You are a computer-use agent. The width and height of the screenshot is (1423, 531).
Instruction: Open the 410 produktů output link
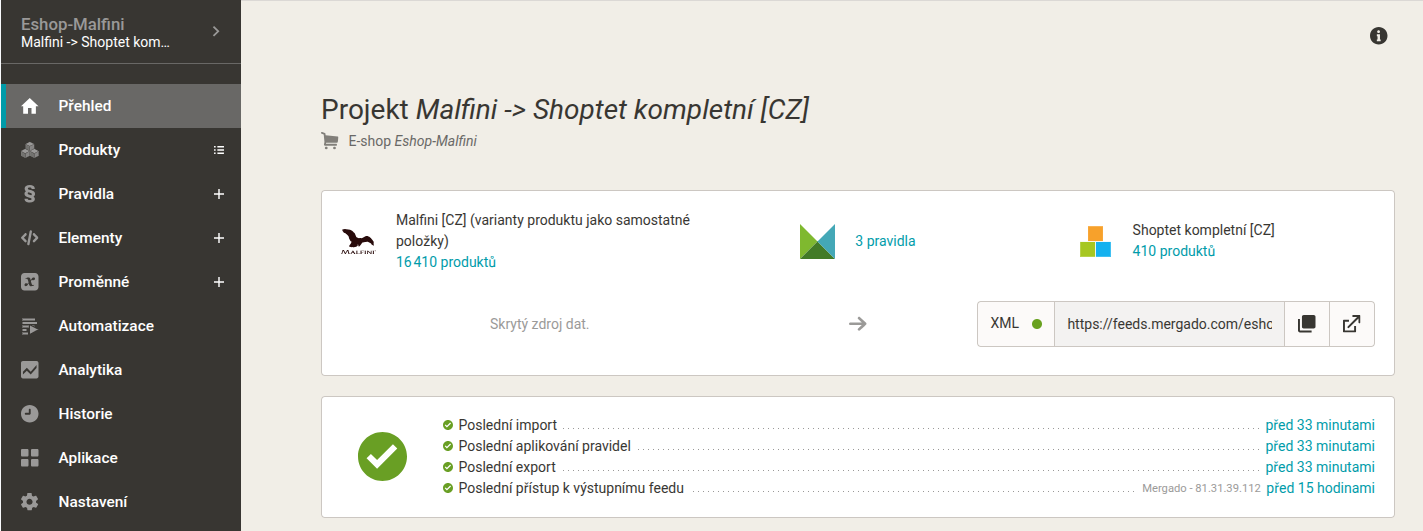pyautogui.click(x=1174, y=251)
